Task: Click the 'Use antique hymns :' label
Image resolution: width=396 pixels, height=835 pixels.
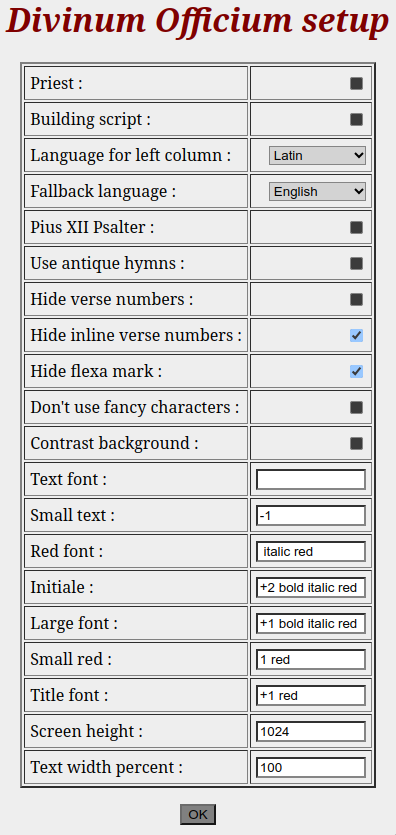Action: pos(108,264)
